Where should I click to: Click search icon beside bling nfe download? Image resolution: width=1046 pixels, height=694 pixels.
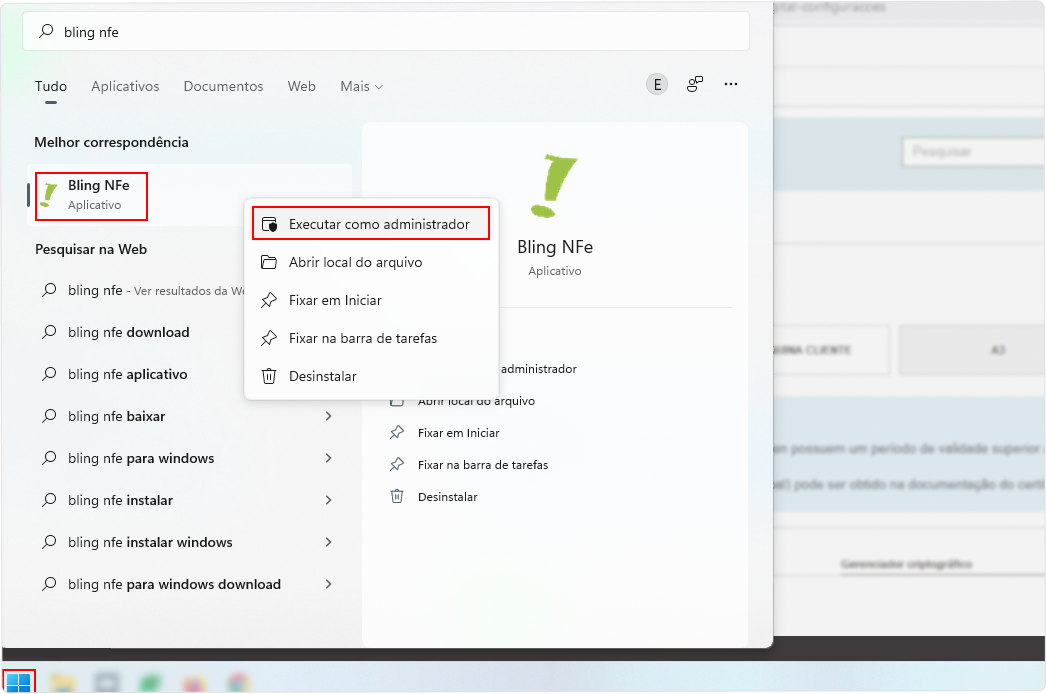point(49,332)
